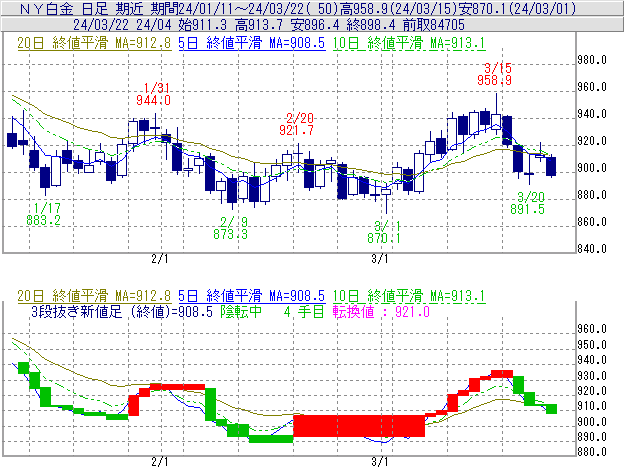Click the 終898.4 closing price text
Viewport: 624px width, 475px height.
(371, 25)
